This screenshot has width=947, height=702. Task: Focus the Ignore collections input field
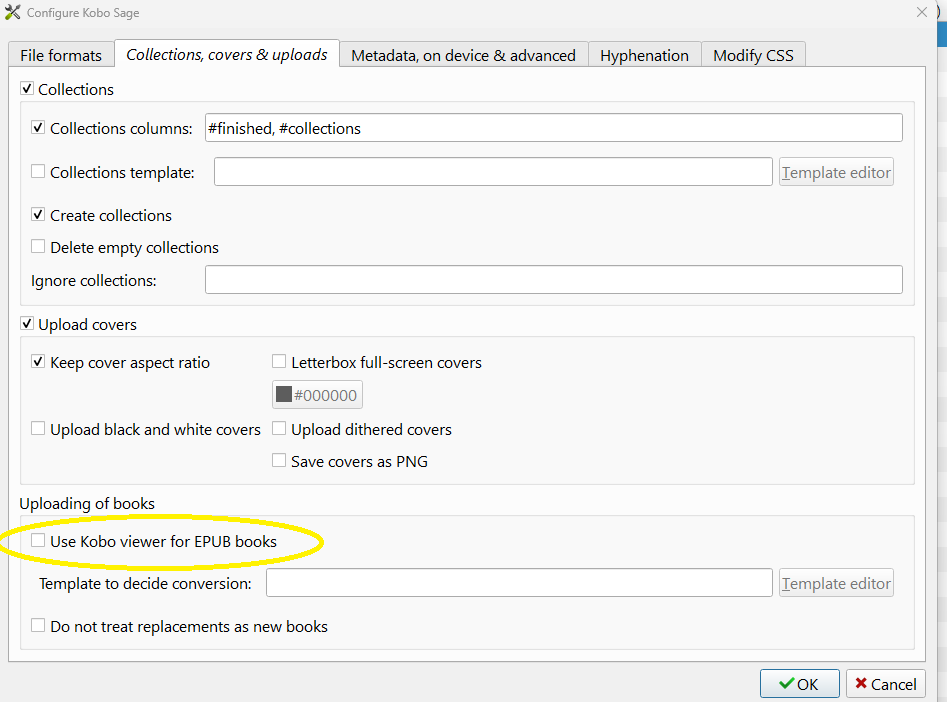click(x=553, y=280)
